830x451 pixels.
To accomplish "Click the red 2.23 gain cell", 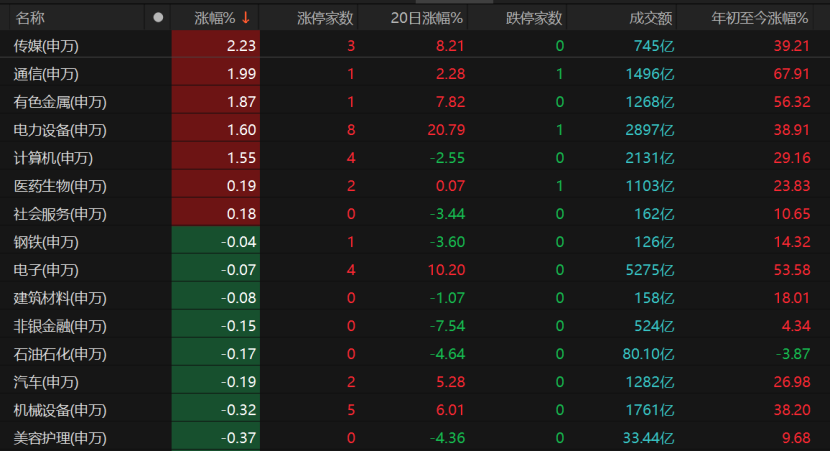I will point(216,46).
